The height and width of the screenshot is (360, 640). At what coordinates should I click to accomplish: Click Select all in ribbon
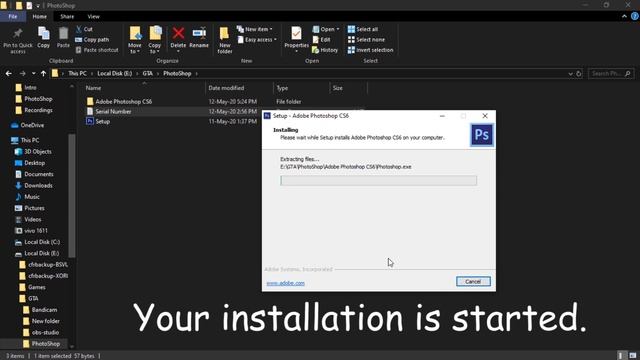(x=363, y=29)
